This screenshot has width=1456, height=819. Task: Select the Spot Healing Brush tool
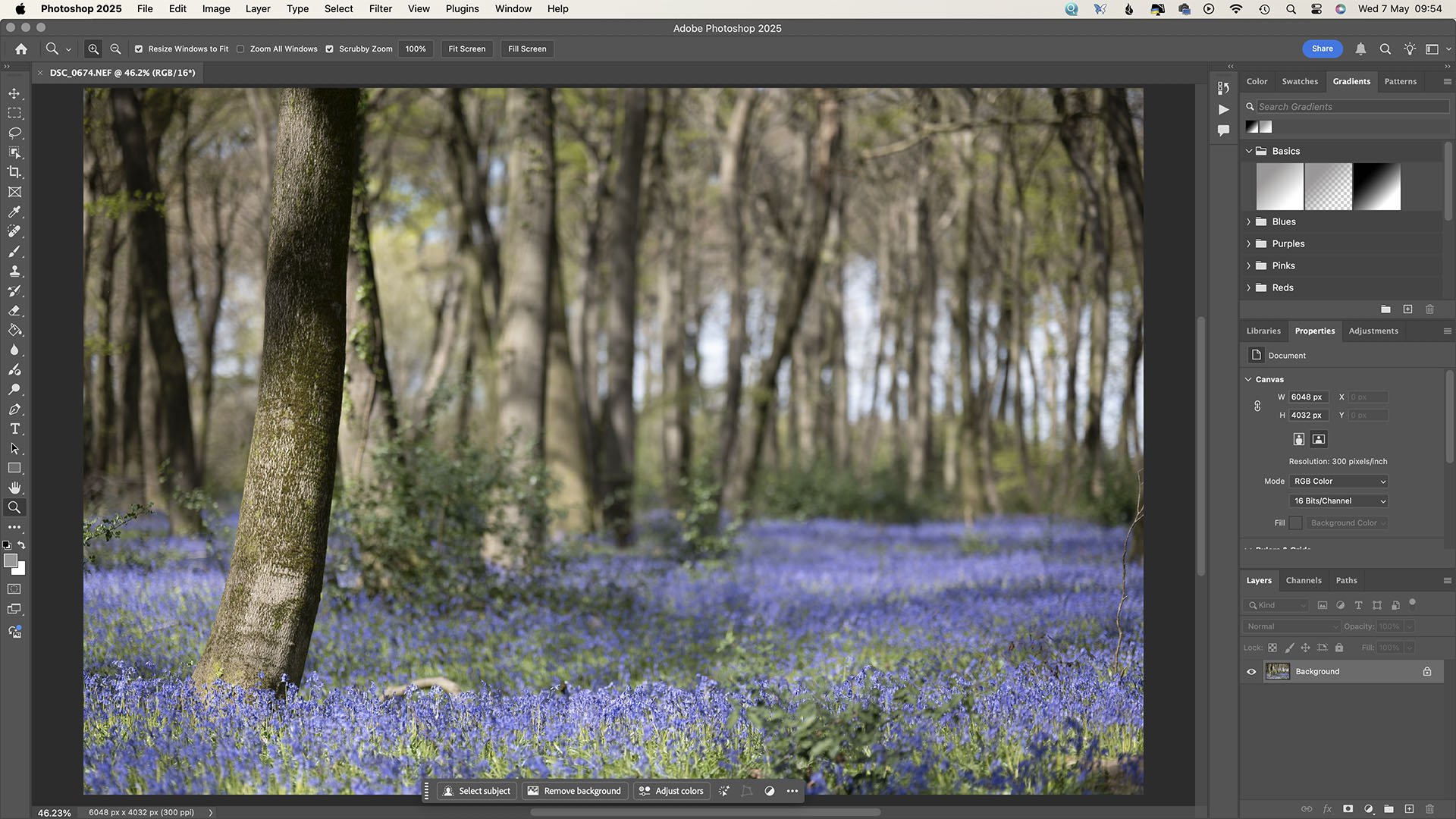14,231
